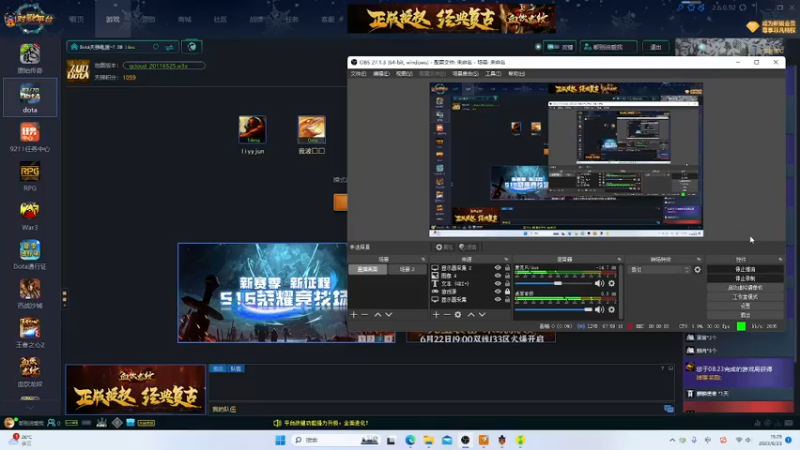This screenshot has height=450, width=800.
Task: Mute the first audio mixer channel
Action: pyautogui.click(x=599, y=283)
